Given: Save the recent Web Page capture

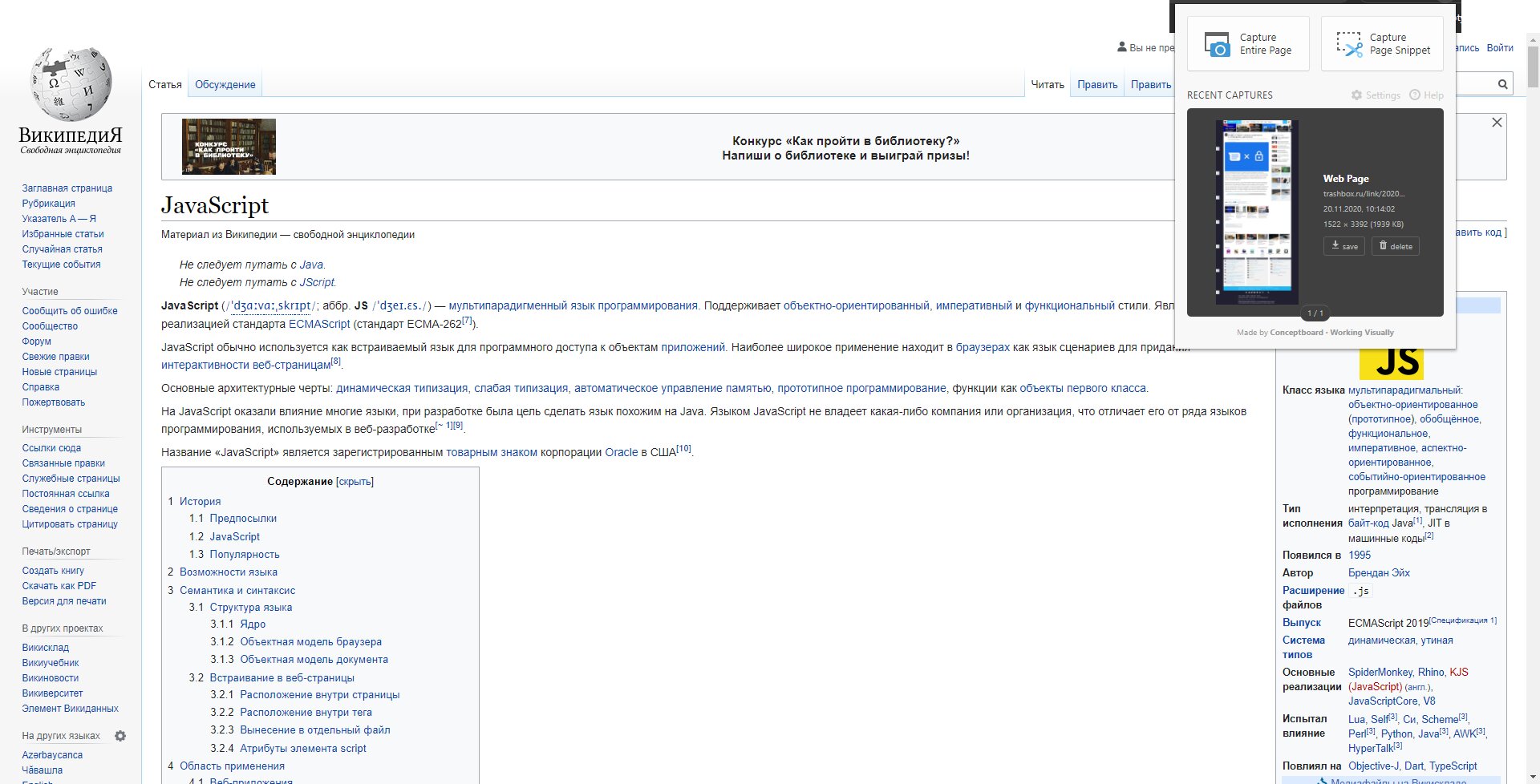Looking at the screenshot, I should point(1344,246).
